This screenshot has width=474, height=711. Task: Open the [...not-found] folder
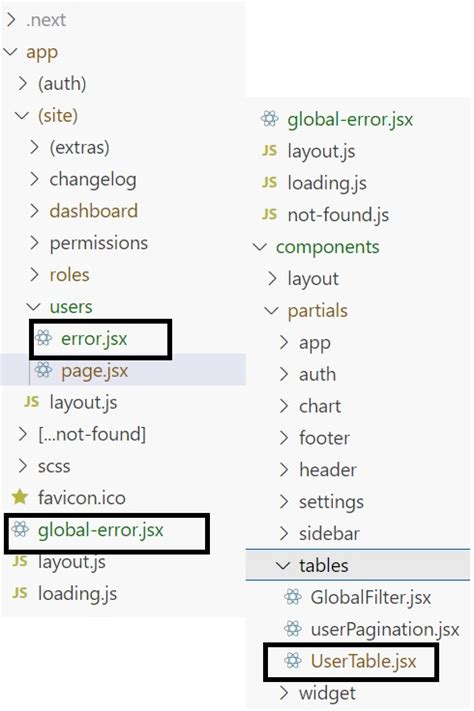(92, 434)
